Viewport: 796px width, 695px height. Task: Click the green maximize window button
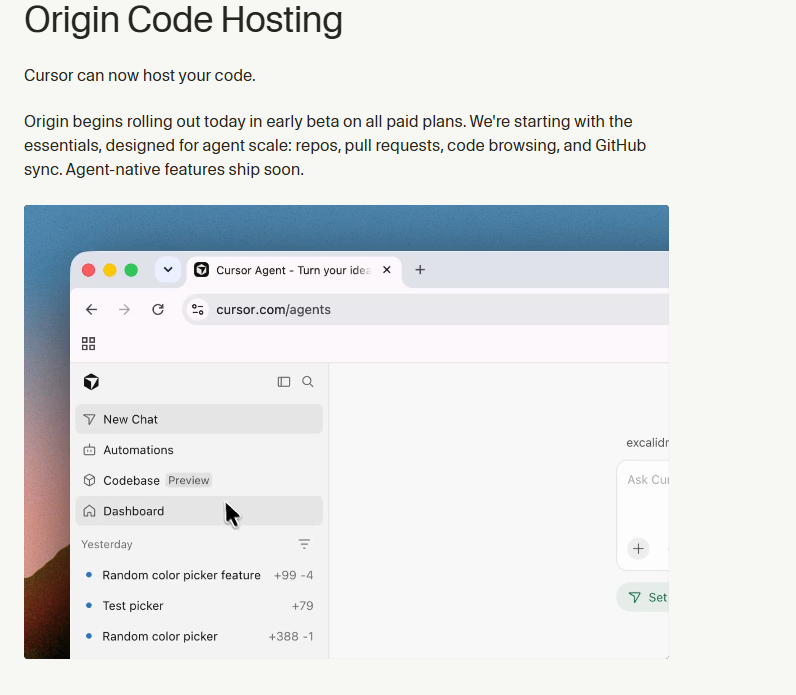pyautogui.click(x=131, y=270)
